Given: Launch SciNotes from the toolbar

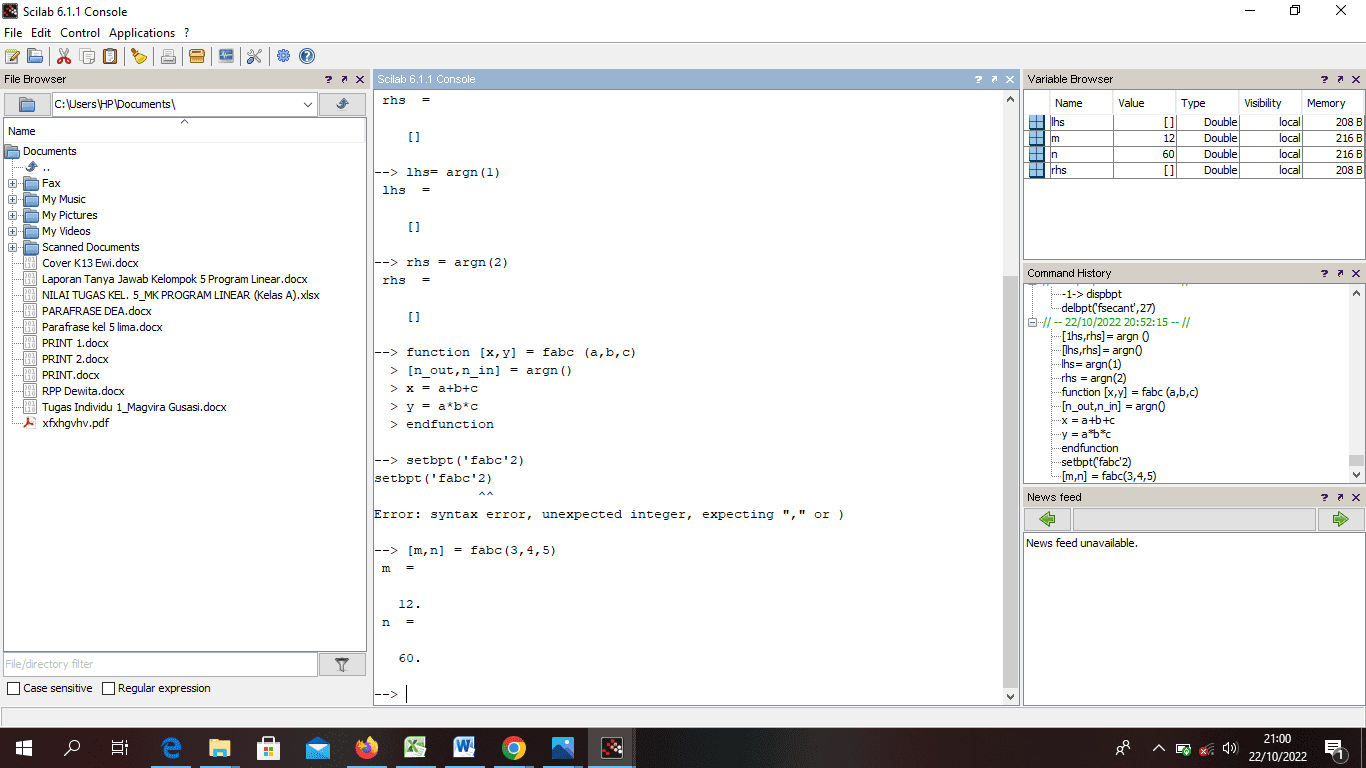Looking at the screenshot, I should coord(12,56).
